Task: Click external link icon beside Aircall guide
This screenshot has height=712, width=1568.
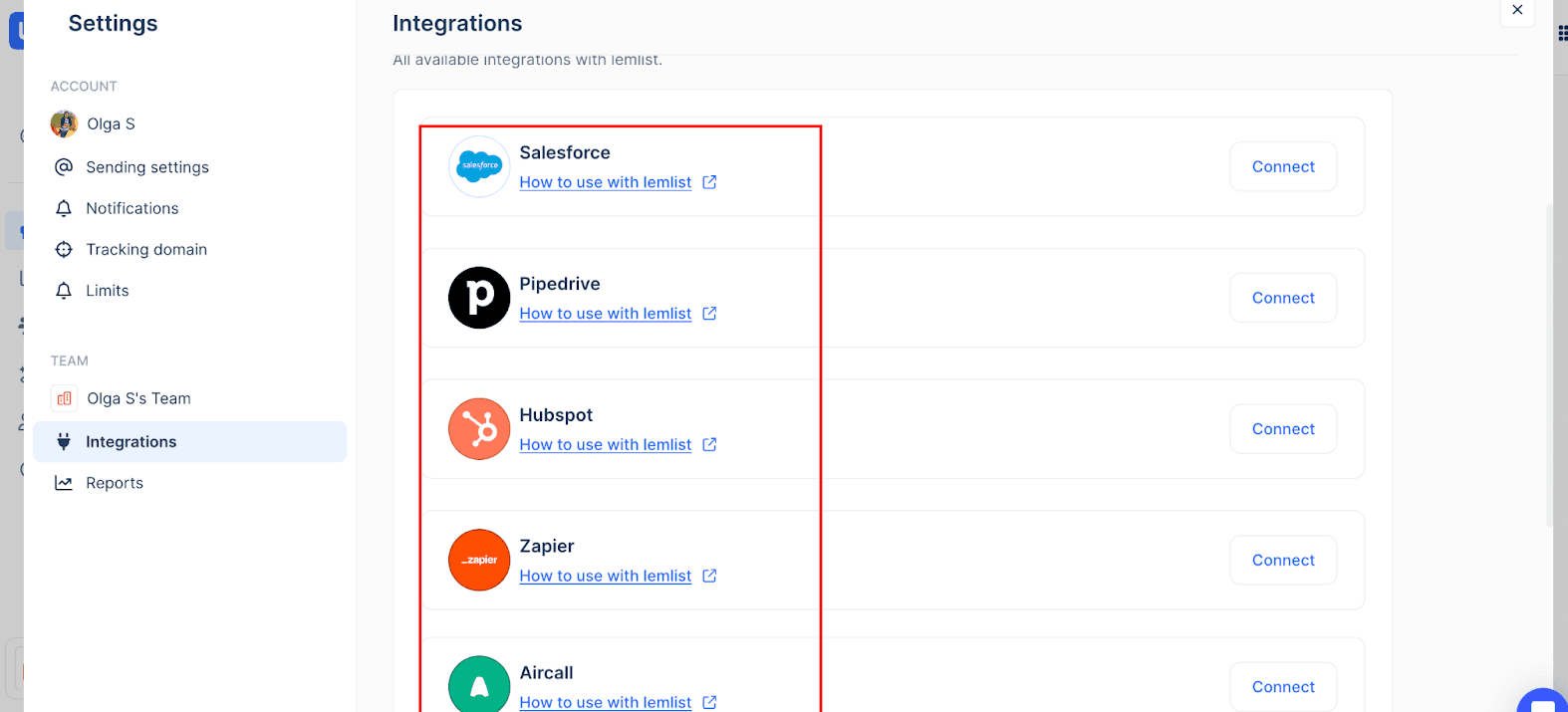Action: (x=709, y=702)
